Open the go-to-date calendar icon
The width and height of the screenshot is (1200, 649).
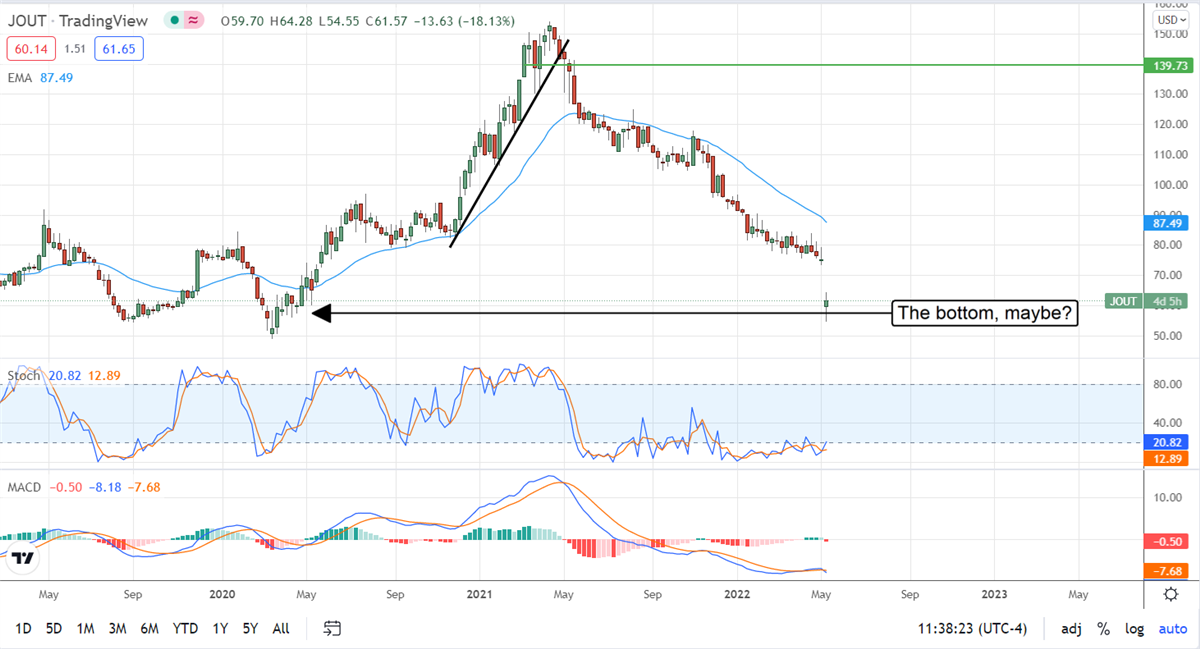pyautogui.click(x=333, y=629)
